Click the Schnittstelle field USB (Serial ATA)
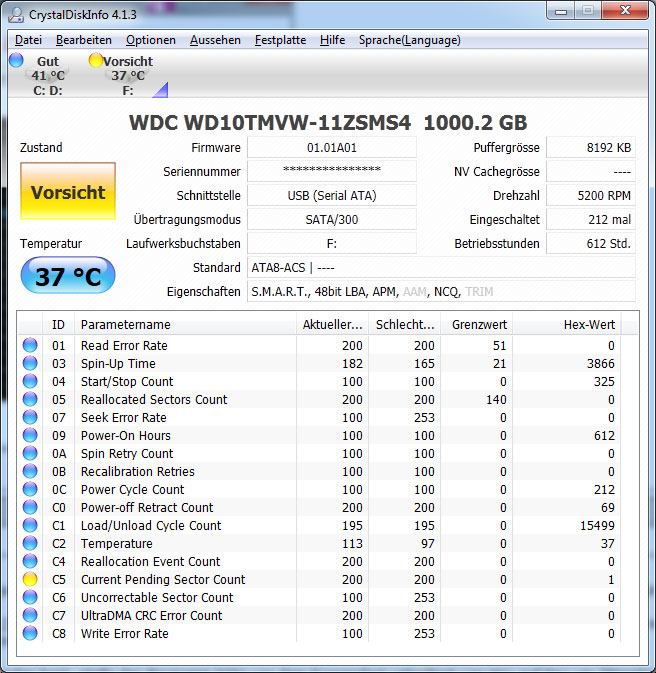 tap(332, 195)
